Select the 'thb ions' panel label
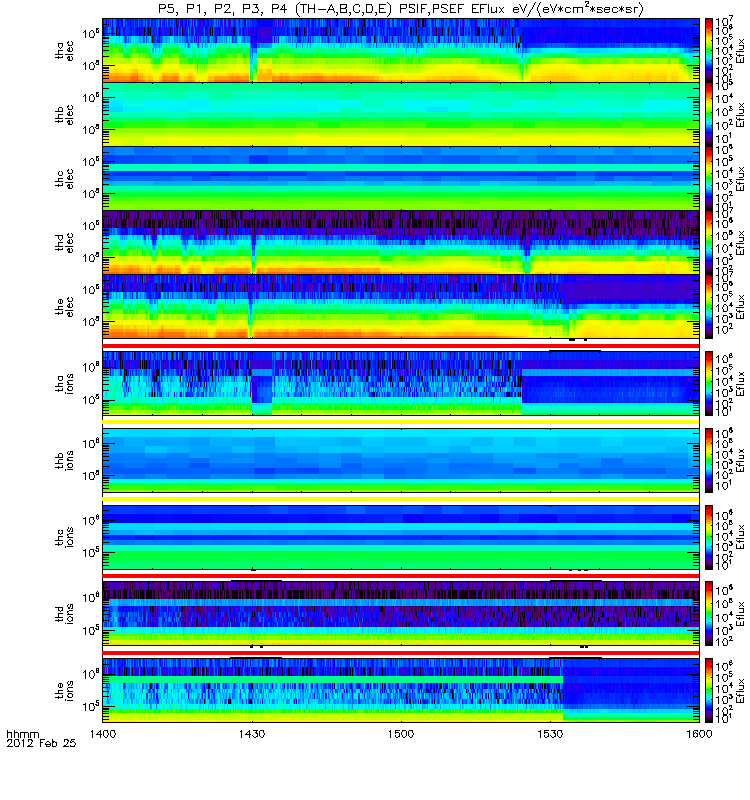This screenshot has width=750, height=800. coord(64,460)
